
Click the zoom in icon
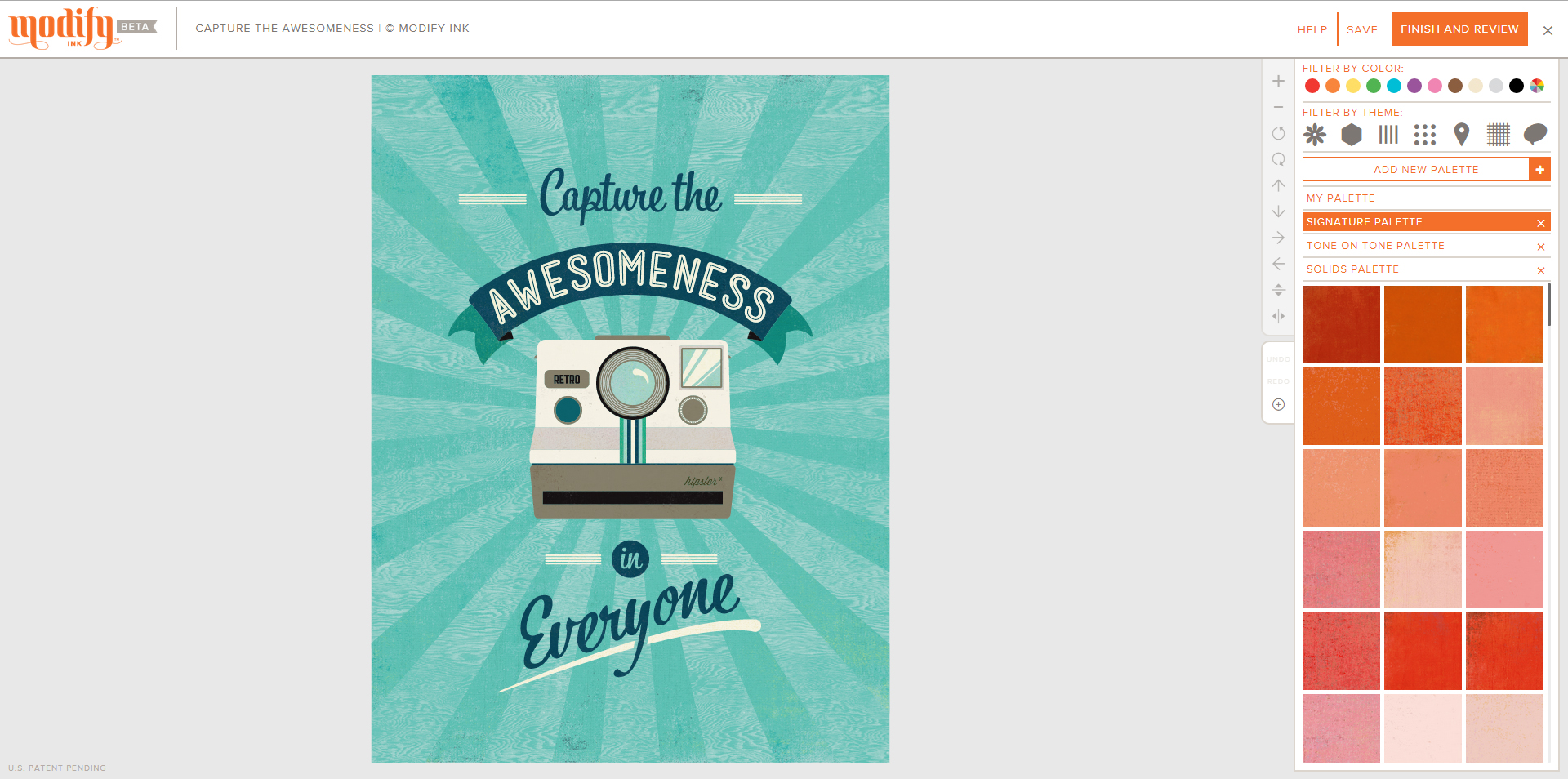tap(1279, 80)
